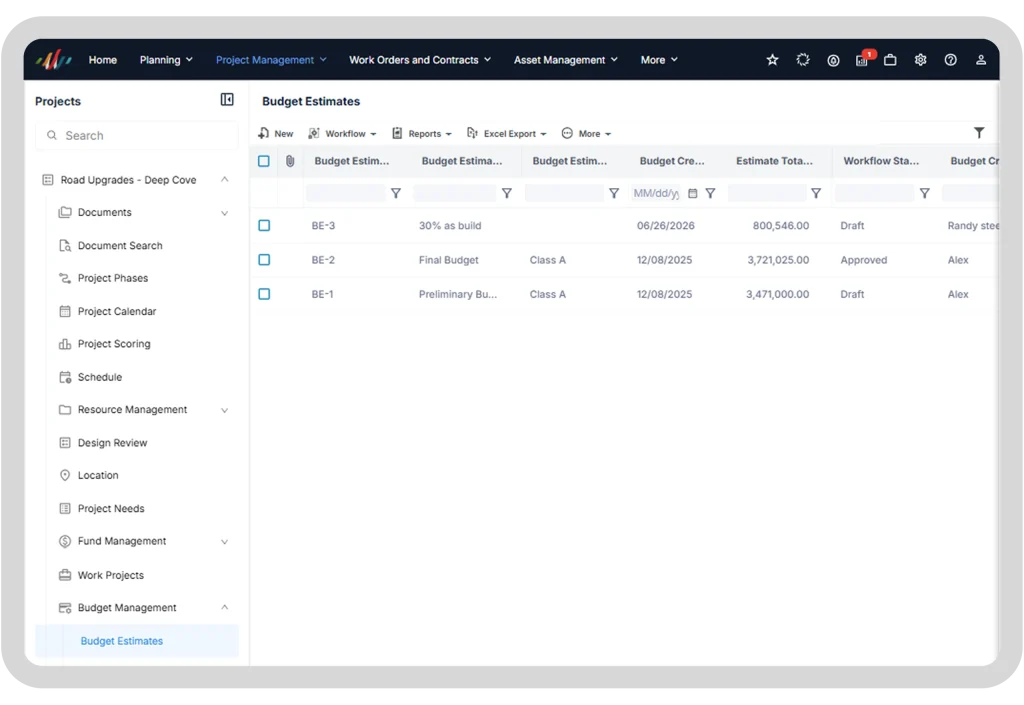Screen dimensions: 1024x705
Task: Click the 3,471,000.00 total cell
Action: [777, 294]
